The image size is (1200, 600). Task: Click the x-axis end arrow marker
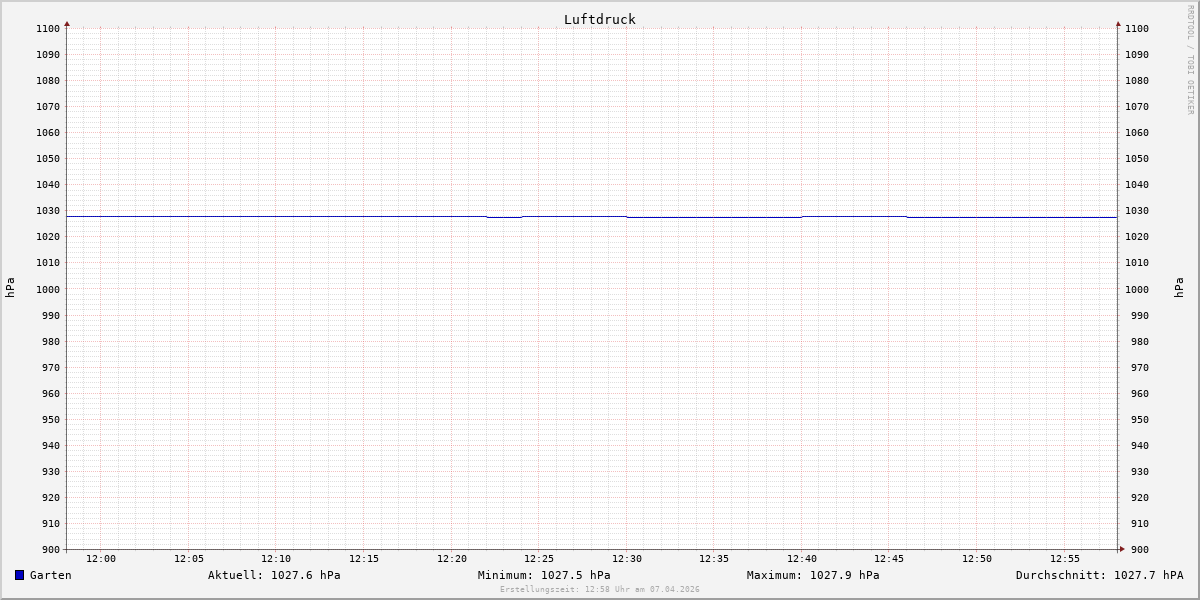pos(1121,548)
